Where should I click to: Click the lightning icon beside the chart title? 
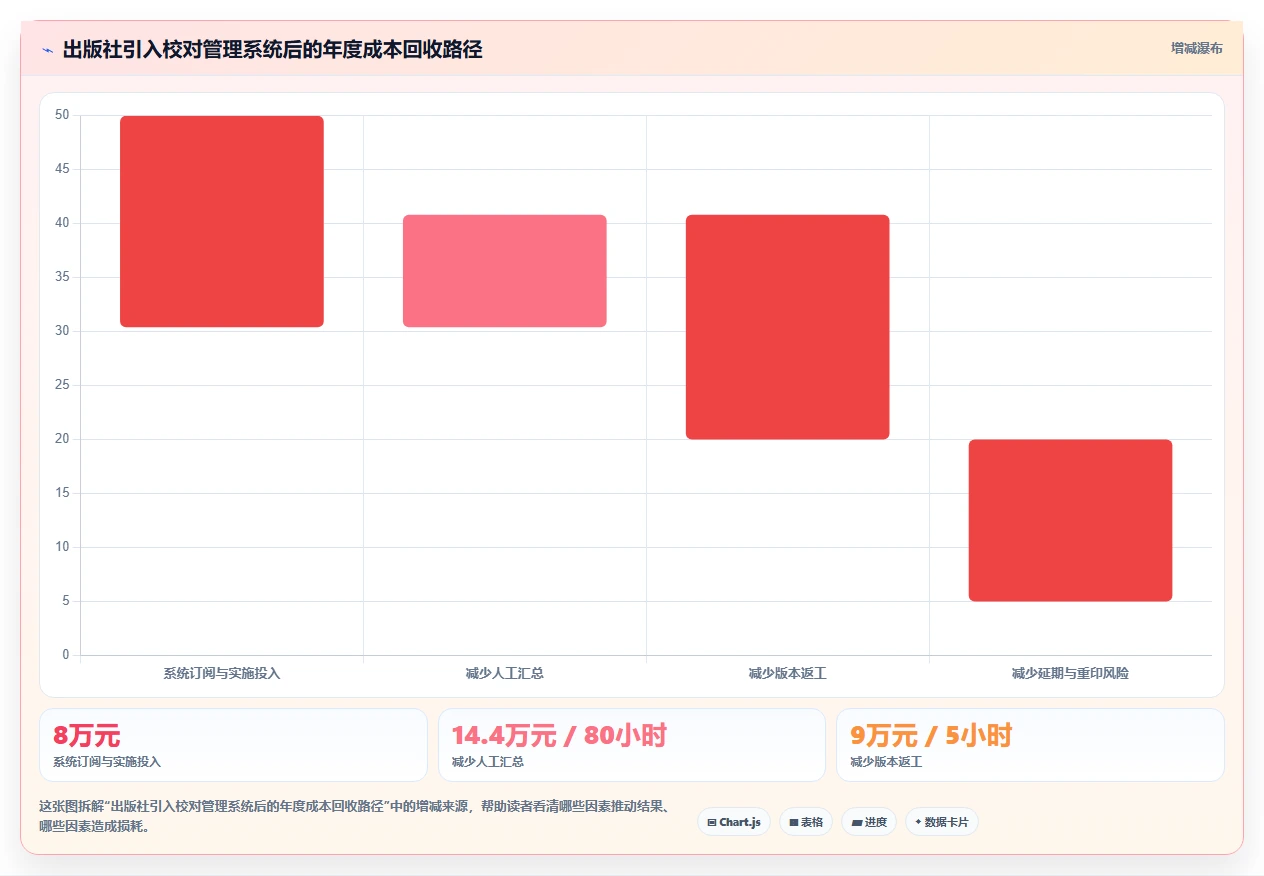click(x=47, y=50)
